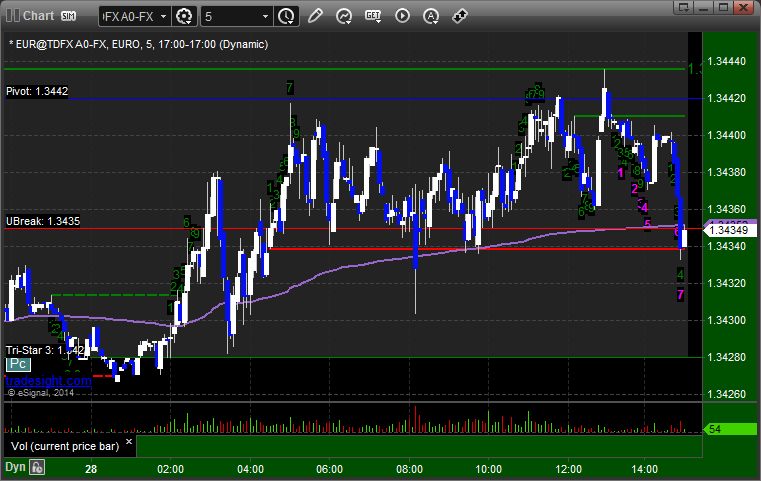Click the chart window grip icon
Viewport: 761px width, 481px height.
pyautogui.click(x=13, y=16)
